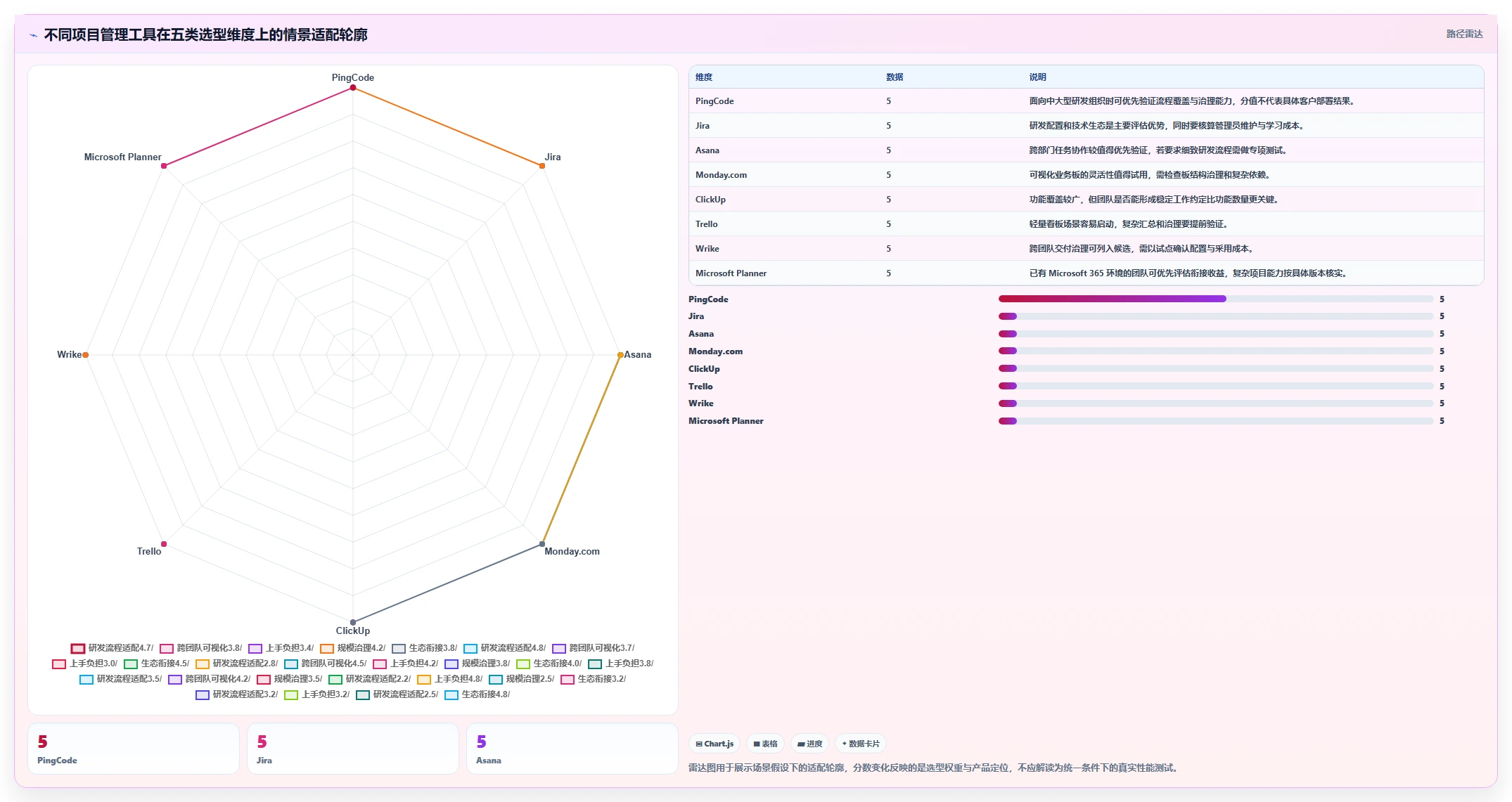Click the color box of legend 研发流程适配2.2
Viewport: 1512px width, 802px height.
pyautogui.click(x=335, y=679)
